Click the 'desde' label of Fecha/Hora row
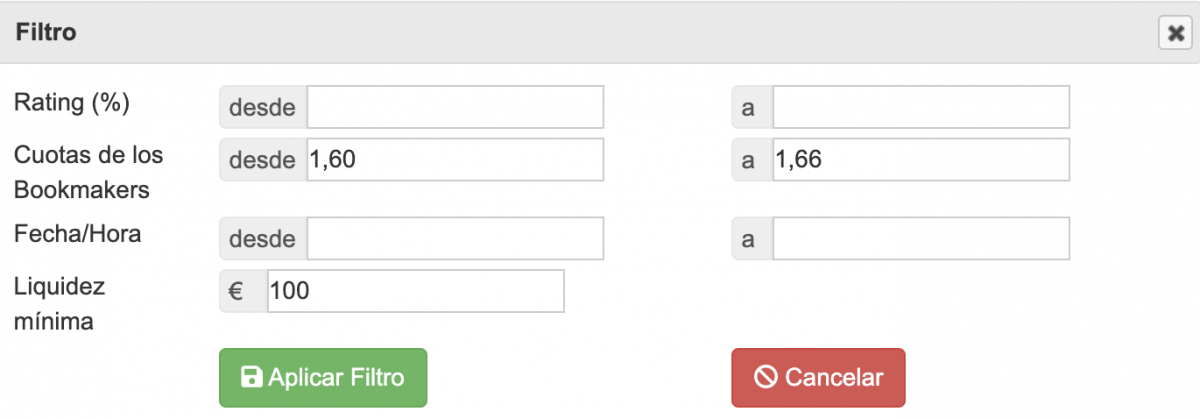The height and width of the screenshot is (419, 1200). pos(263,239)
